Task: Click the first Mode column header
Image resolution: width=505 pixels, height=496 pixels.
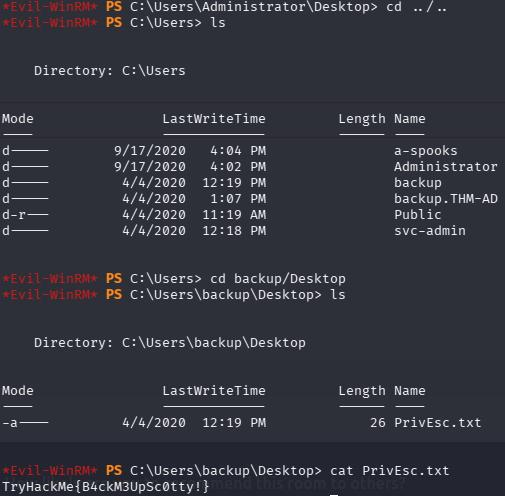Action: click(18, 119)
